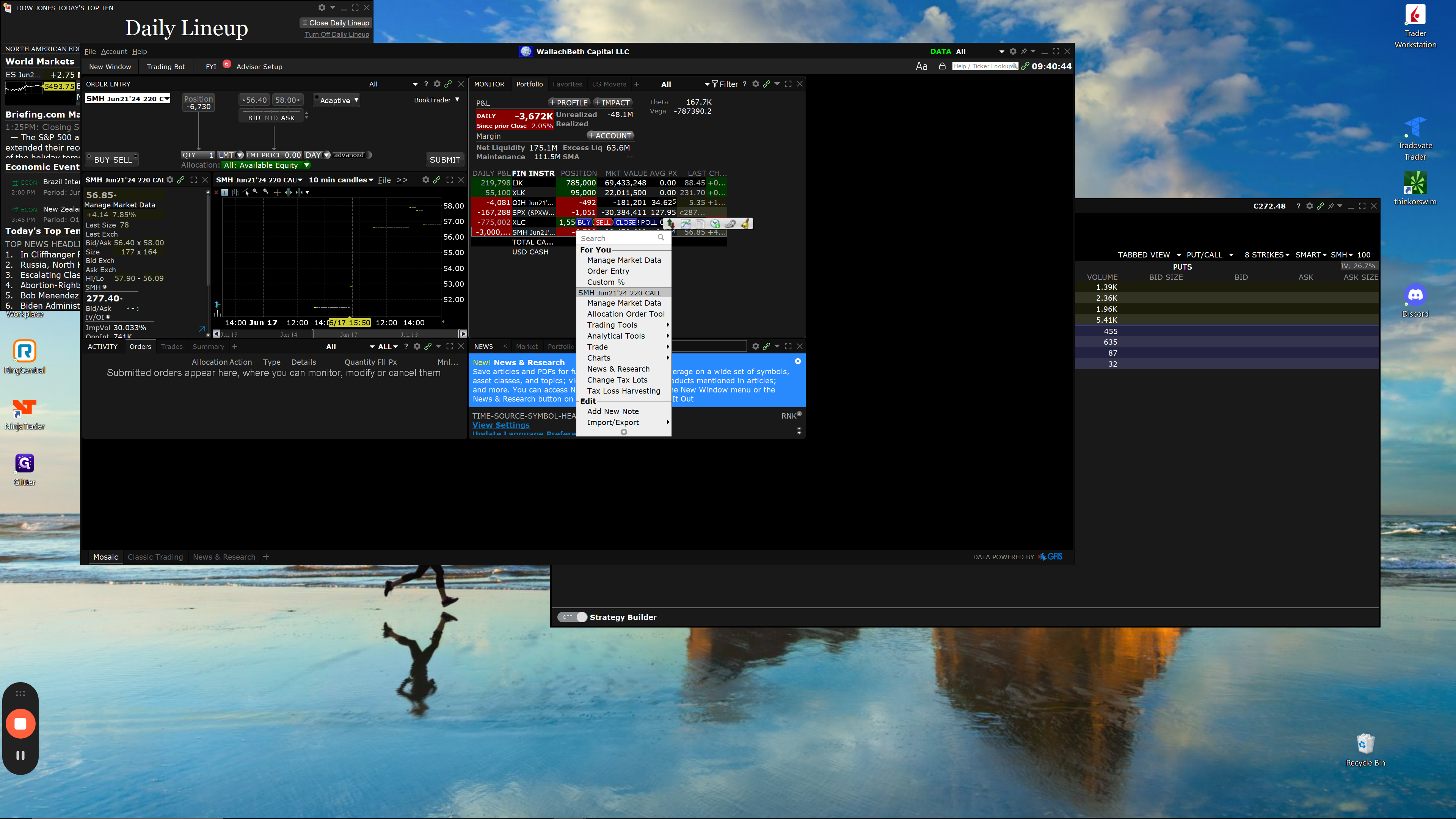Viewport: 1456px width, 819px height.
Task: Click the Trading Bot button
Action: [166, 67]
